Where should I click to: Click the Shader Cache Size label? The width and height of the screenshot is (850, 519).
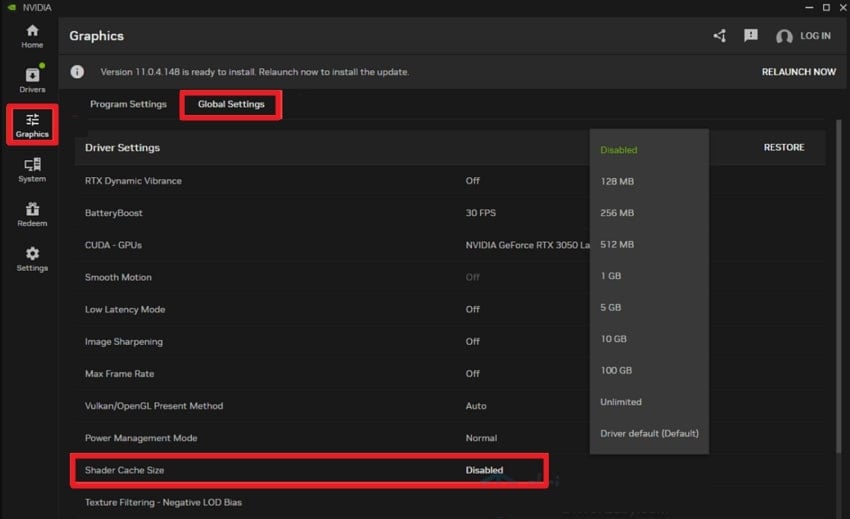(x=124, y=470)
